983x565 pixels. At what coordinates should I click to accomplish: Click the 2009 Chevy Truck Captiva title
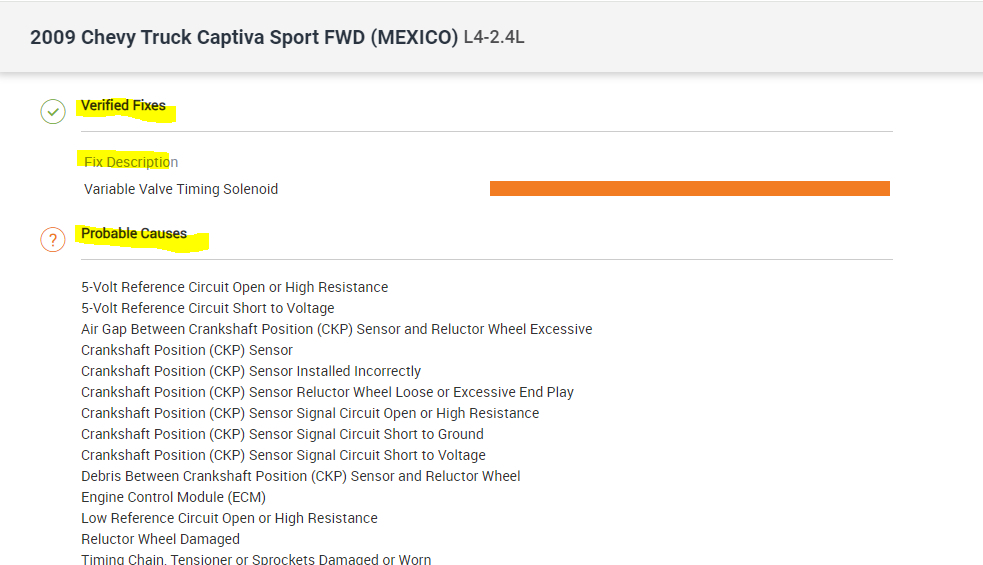tap(243, 38)
